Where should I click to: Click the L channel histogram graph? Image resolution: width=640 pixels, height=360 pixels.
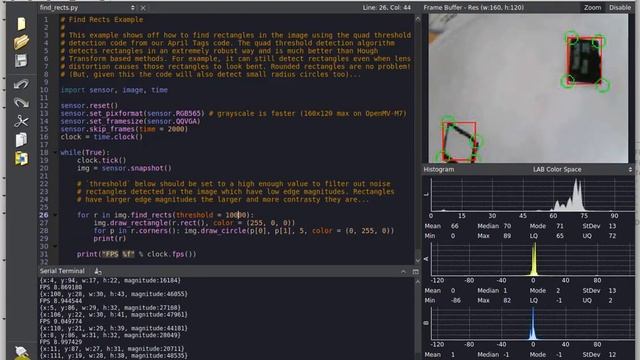tap(533, 194)
